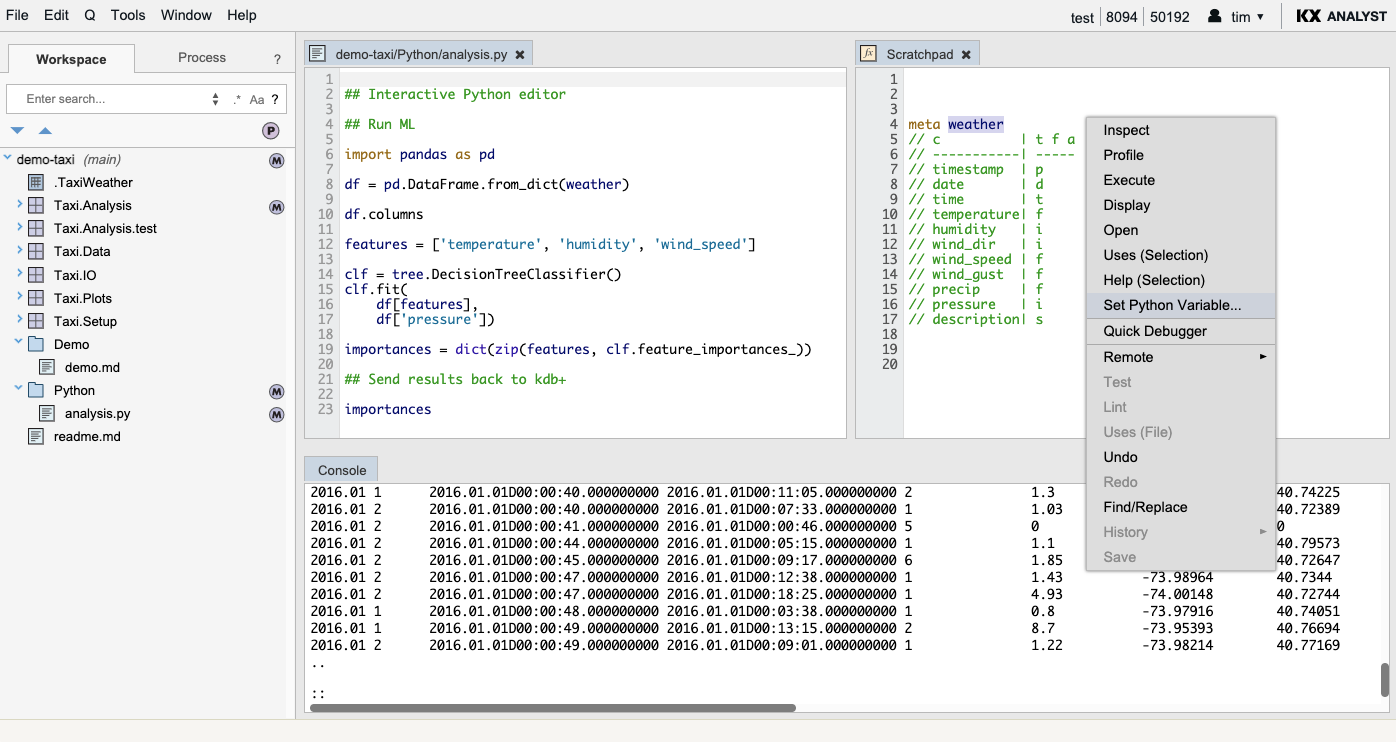Image resolution: width=1396 pixels, height=742 pixels.
Task: Open the tim user dropdown
Action: (x=1236, y=16)
